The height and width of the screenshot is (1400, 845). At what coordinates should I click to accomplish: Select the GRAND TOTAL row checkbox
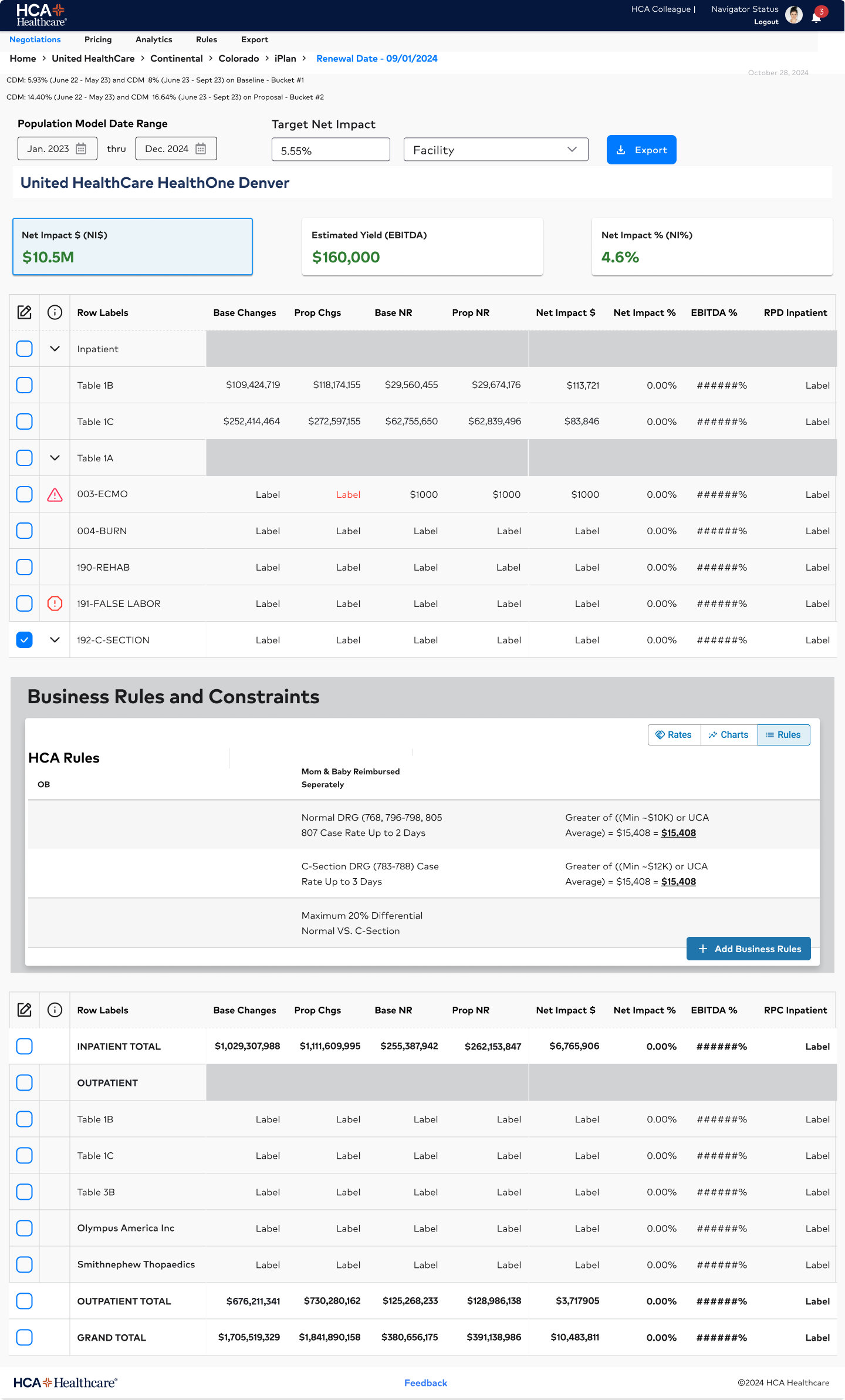[25, 1337]
